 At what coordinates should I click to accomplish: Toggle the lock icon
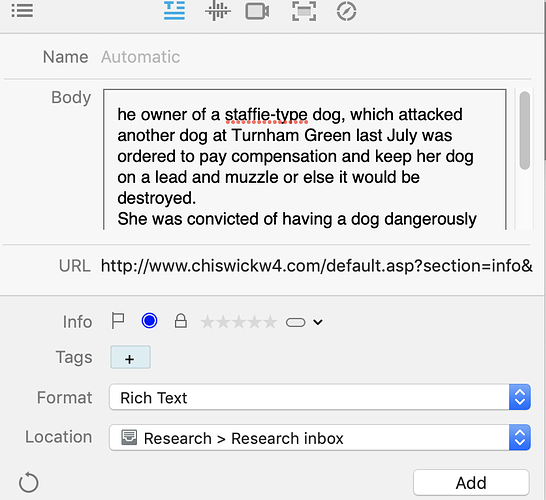click(x=181, y=321)
